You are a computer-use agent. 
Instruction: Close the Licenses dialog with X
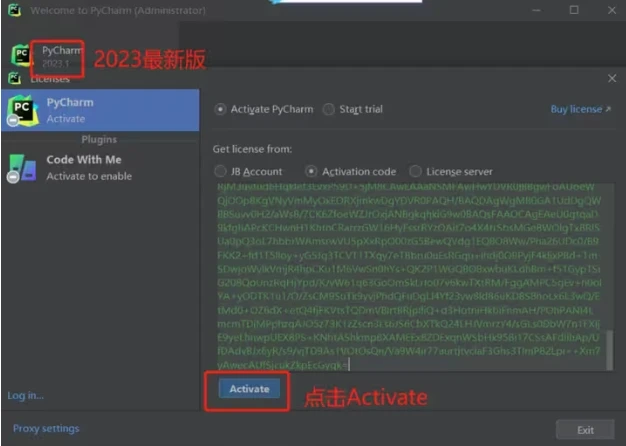point(612,78)
